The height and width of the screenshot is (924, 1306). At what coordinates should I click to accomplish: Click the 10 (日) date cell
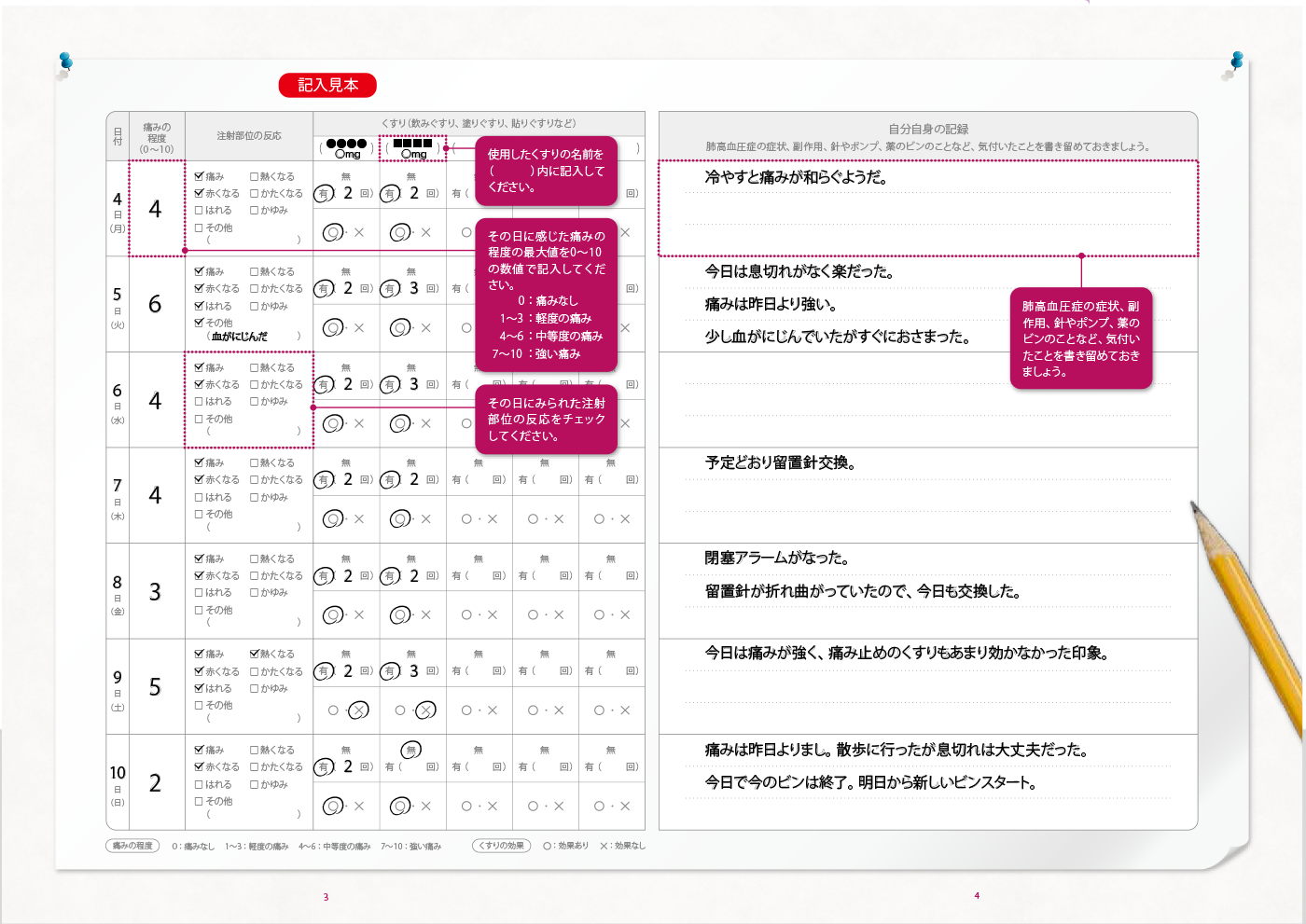click(118, 783)
